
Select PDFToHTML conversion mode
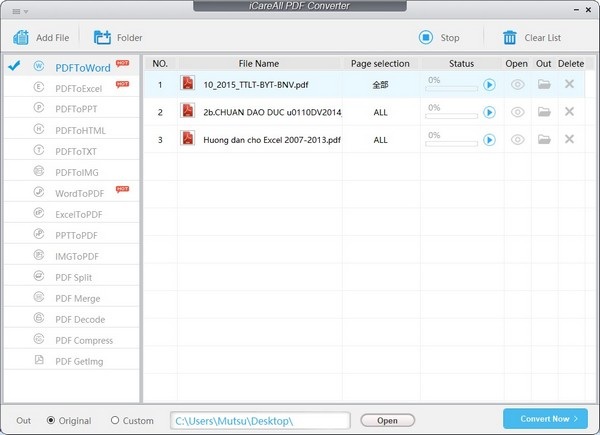pos(72,130)
